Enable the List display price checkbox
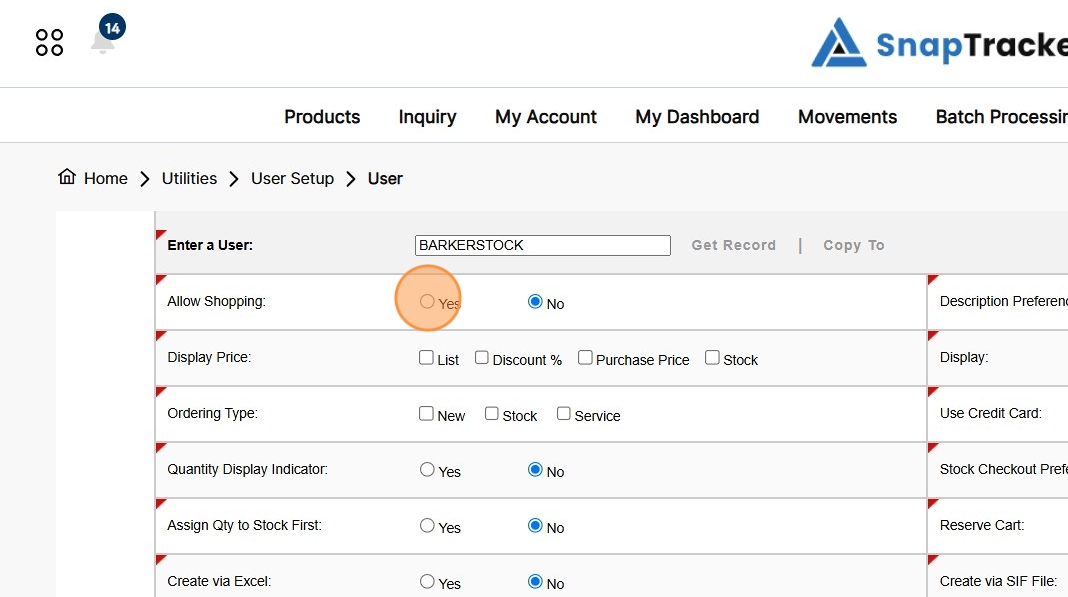 pyautogui.click(x=427, y=358)
